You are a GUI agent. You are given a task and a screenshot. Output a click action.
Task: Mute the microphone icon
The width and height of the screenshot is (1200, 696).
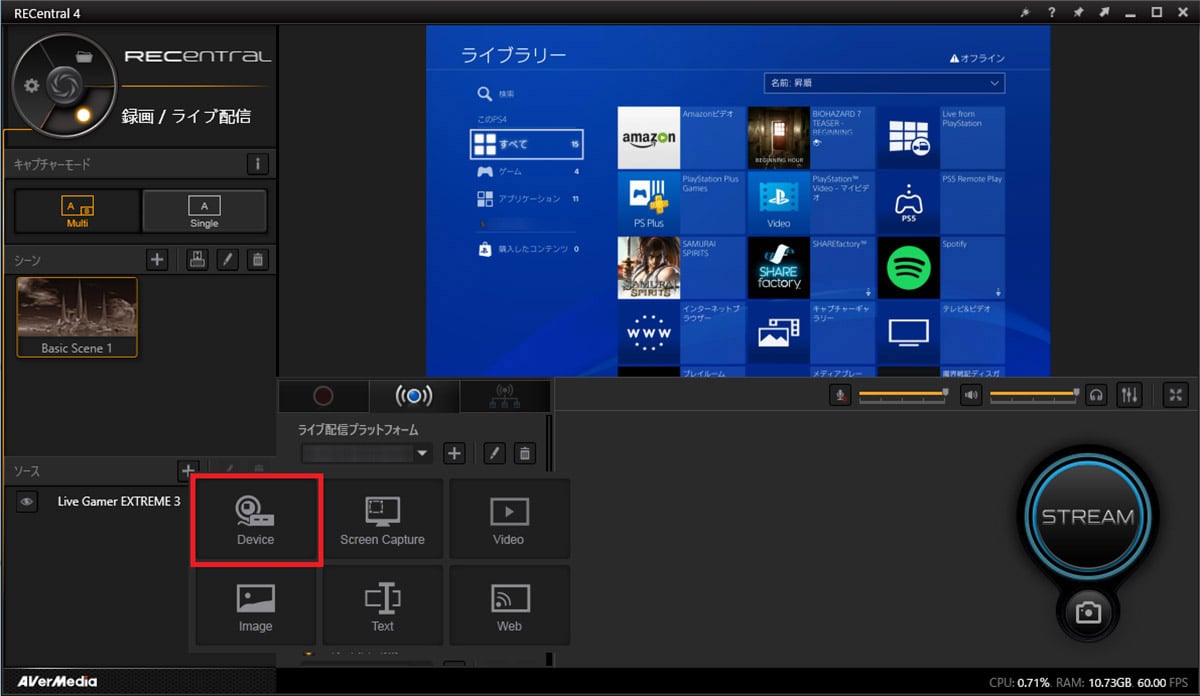[841, 395]
